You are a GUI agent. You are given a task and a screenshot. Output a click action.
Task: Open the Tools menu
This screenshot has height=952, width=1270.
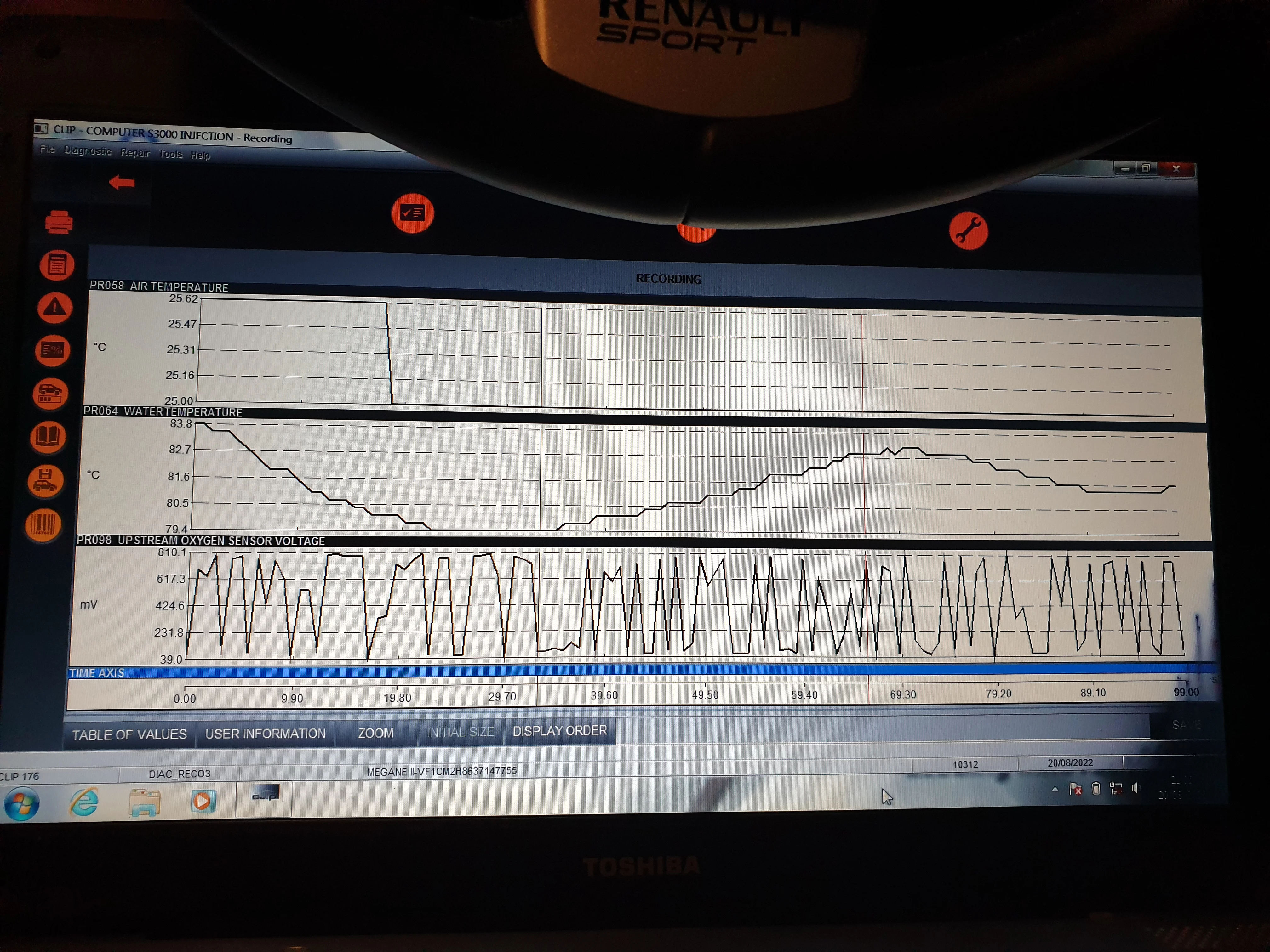tap(170, 154)
